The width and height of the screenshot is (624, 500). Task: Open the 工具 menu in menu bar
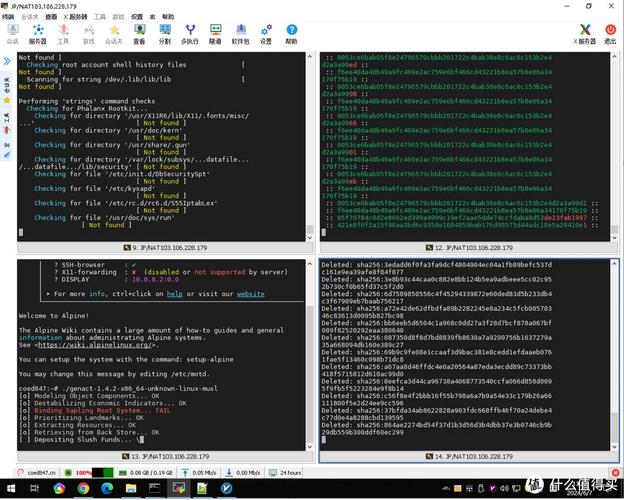99,16
